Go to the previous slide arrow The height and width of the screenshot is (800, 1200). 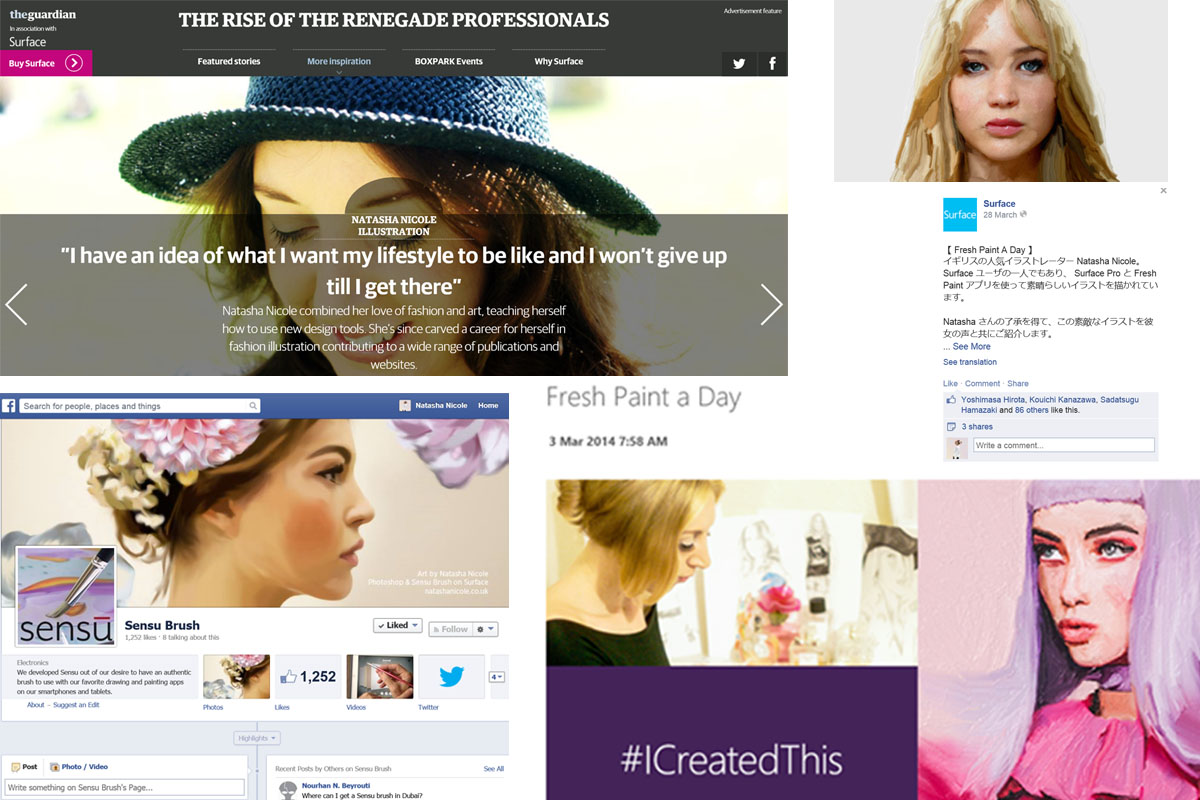coord(16,304)
